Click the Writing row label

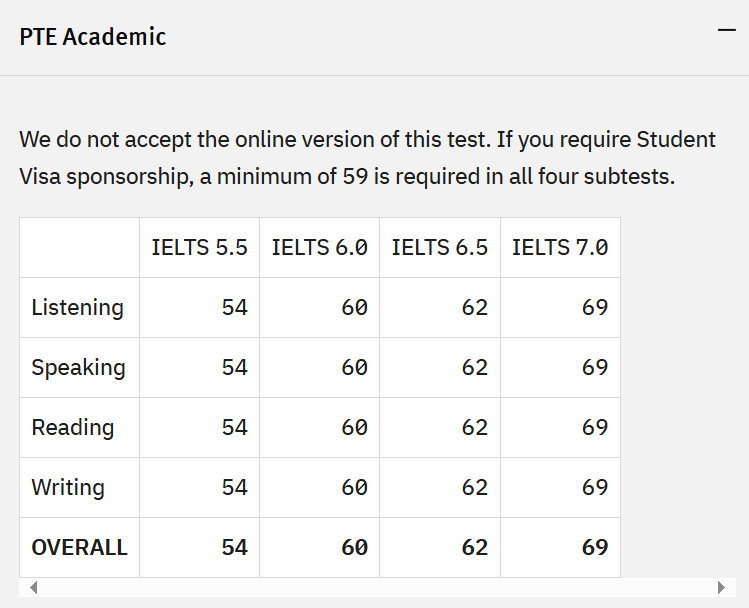click(x=67, y=487)
